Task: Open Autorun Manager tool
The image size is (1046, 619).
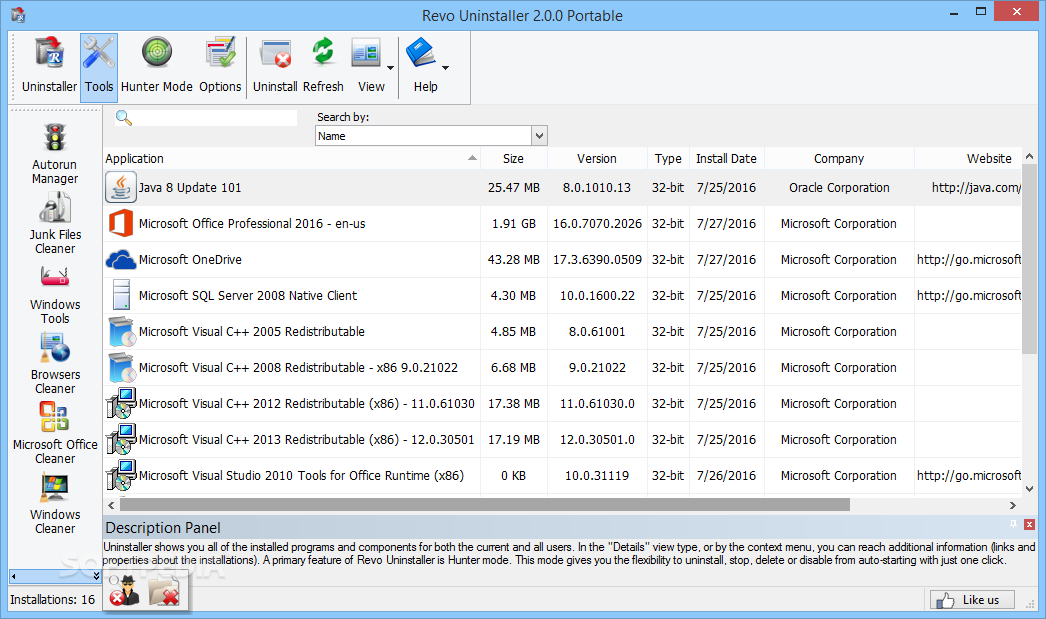Action: pos(55,154)
